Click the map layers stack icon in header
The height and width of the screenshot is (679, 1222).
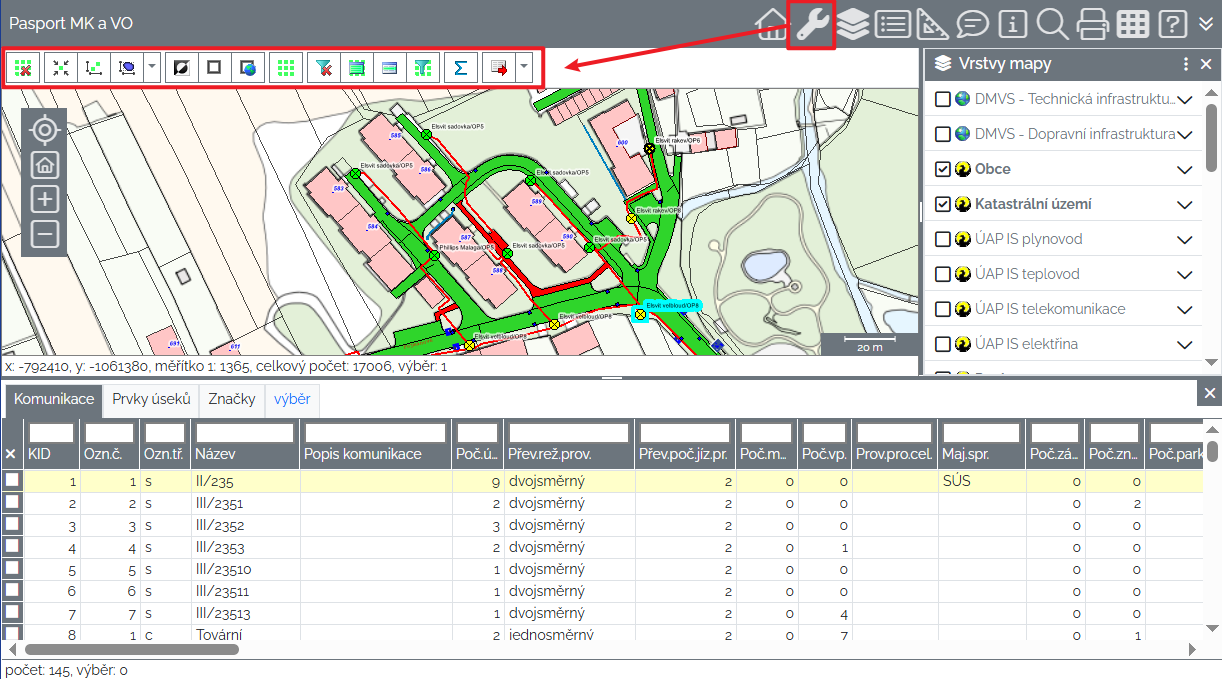852,24
